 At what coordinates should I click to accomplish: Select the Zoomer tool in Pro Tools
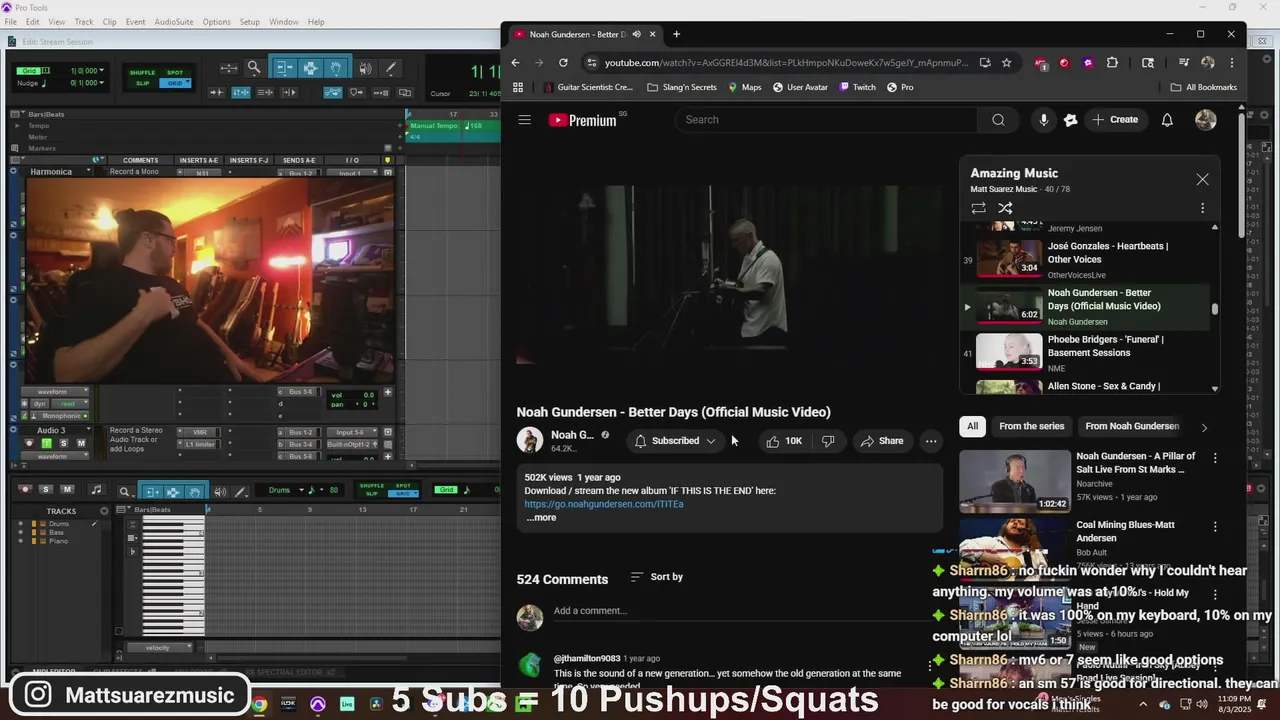(x=254, y=68)
